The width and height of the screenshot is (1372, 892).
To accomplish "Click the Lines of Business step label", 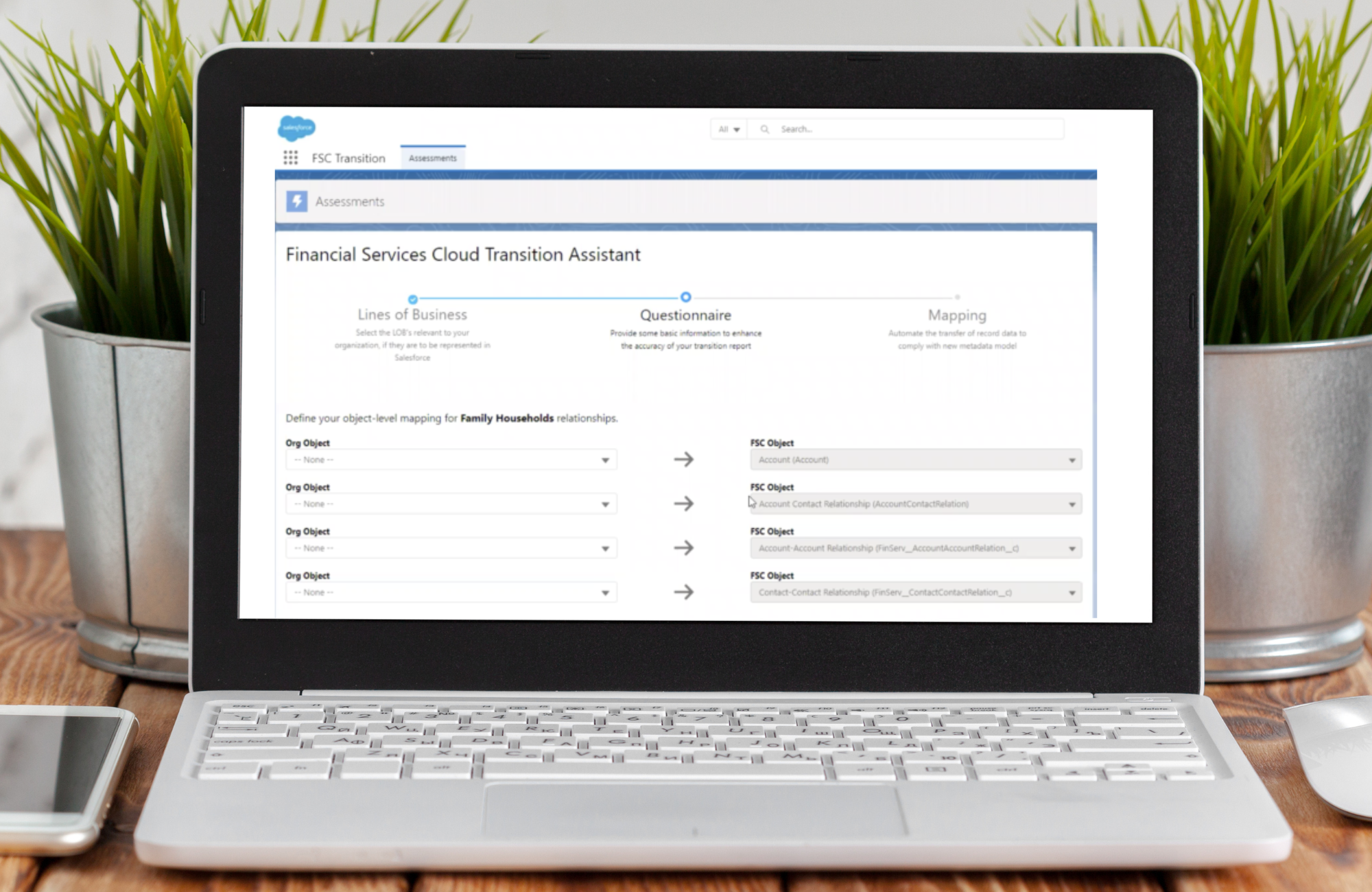I will [412, 314].
